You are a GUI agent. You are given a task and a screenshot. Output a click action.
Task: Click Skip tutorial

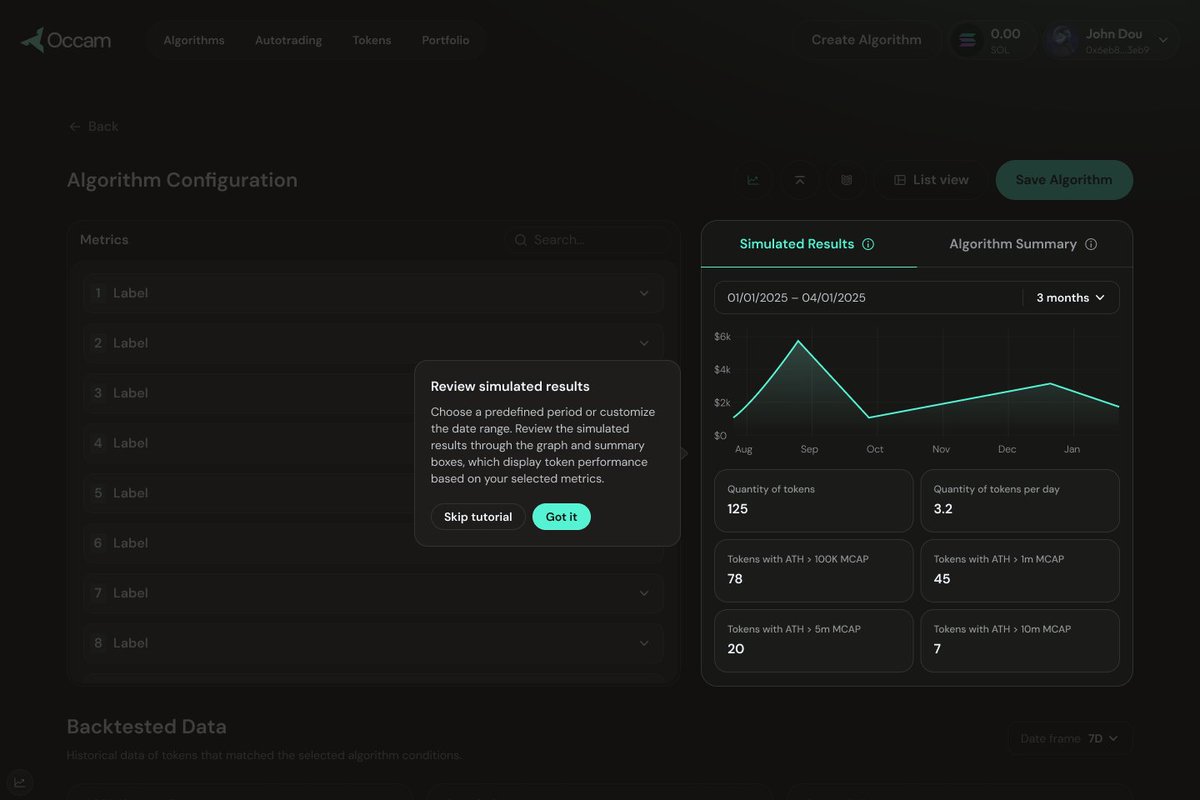click(478, 517)
